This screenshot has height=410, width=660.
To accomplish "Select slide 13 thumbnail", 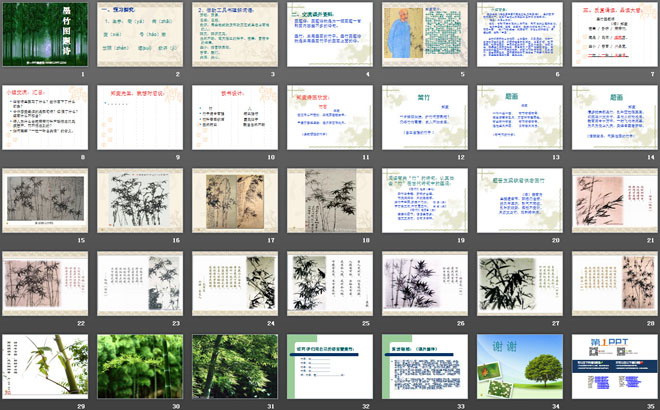I will coord(520,117).
